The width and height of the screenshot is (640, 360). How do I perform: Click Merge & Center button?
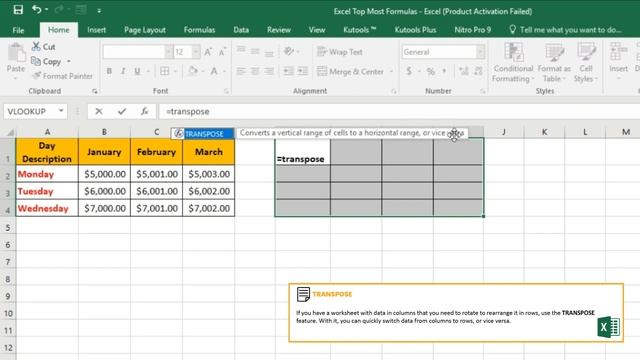(x=351, y=71)
